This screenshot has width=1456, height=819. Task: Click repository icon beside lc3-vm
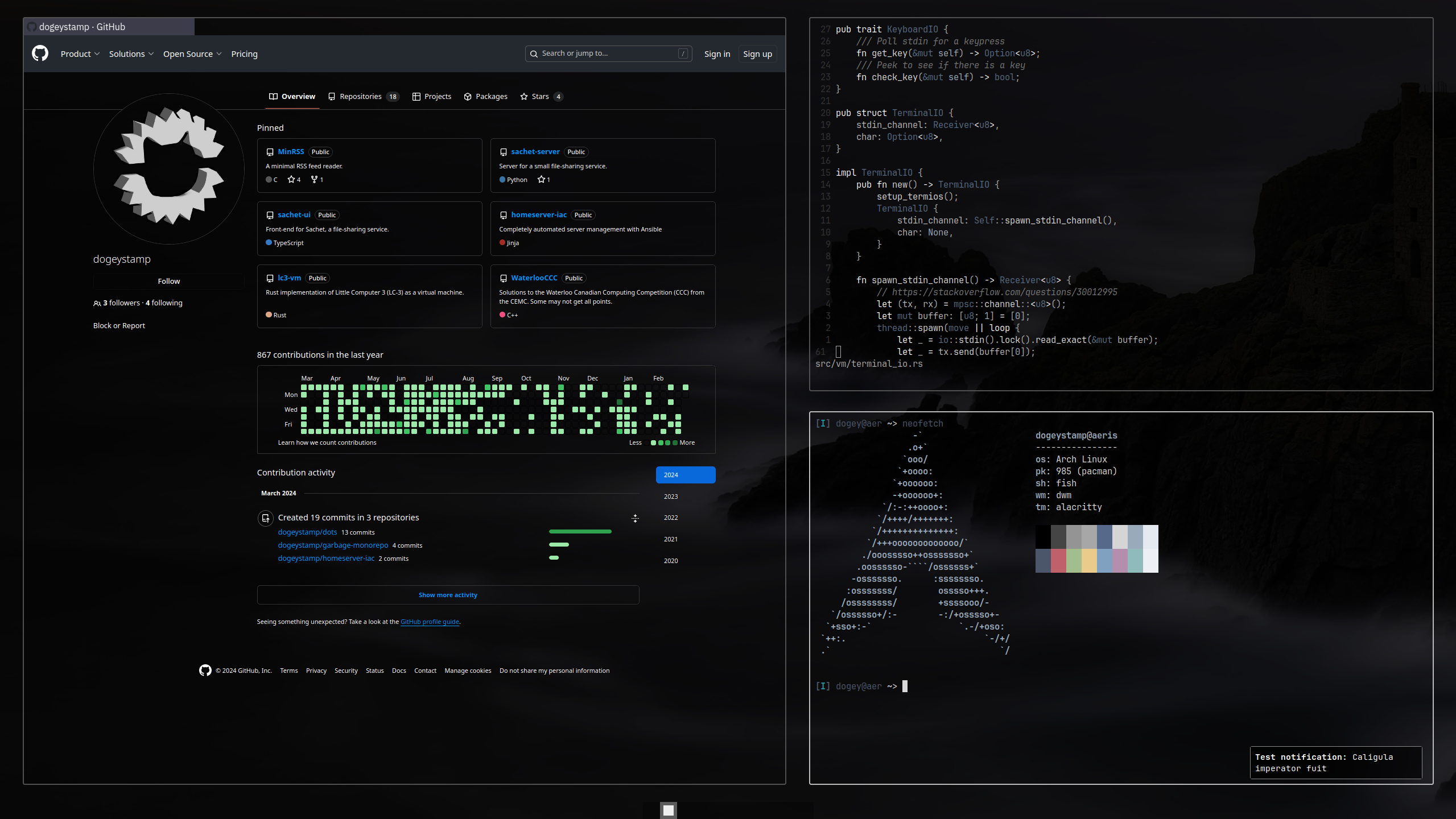(x=270, y=279)
